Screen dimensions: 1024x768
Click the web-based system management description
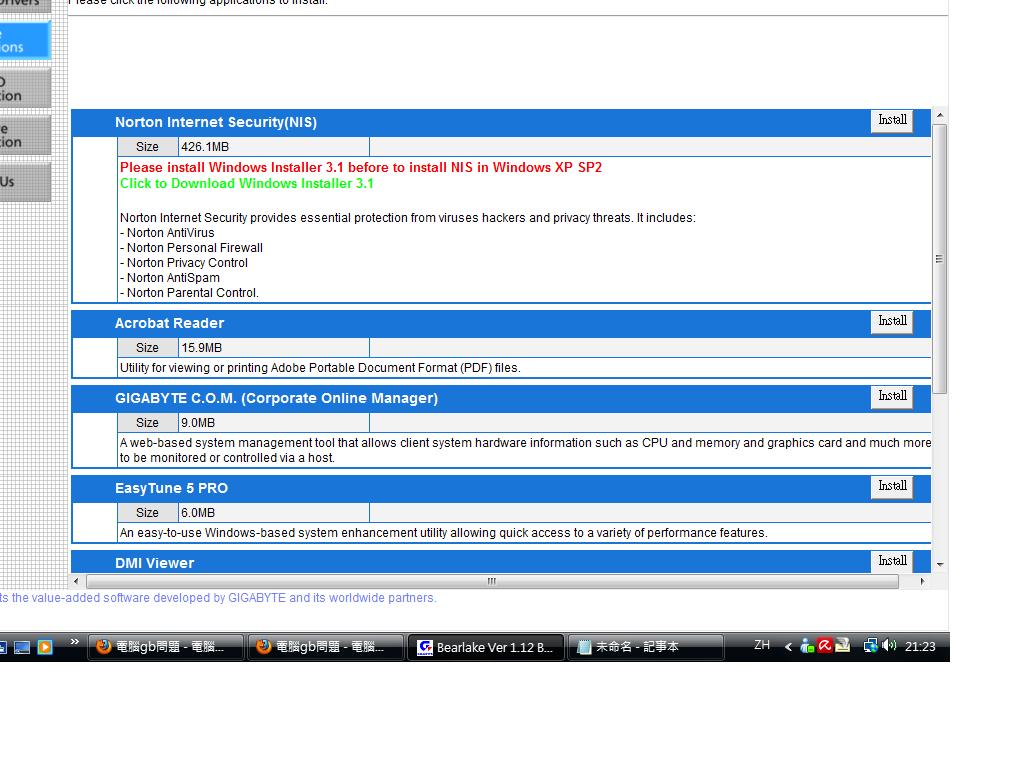click(x=525, y=451)
